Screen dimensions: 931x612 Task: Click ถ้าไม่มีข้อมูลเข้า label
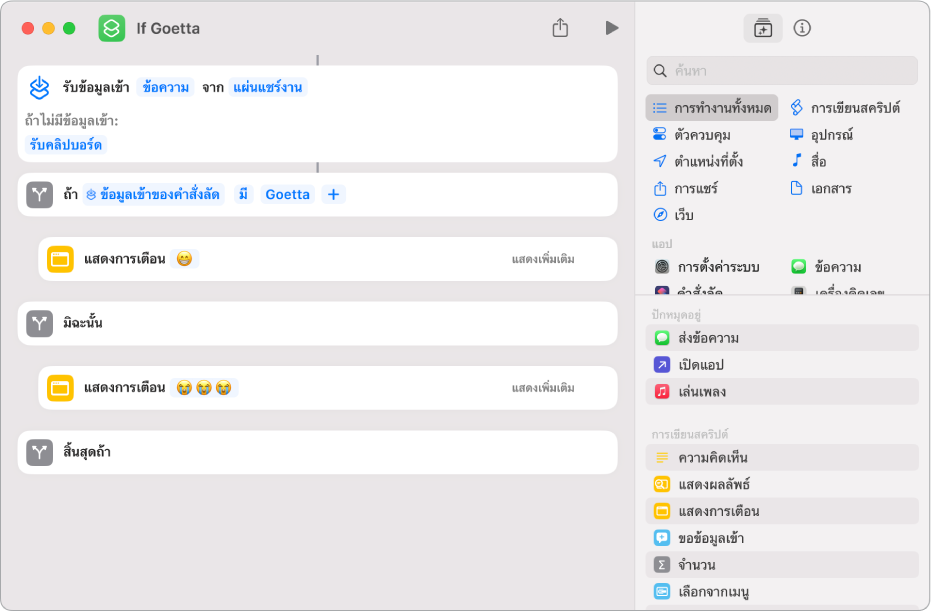click(x=71, y=121)
